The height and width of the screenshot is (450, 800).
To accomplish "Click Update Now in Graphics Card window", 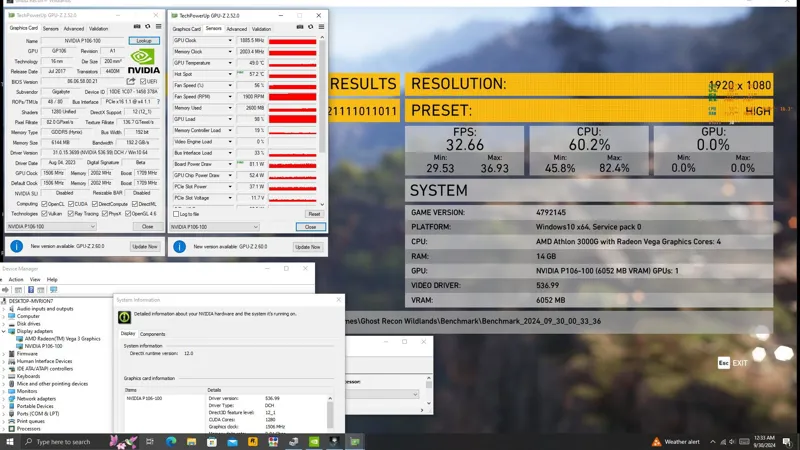I will pos(145,246).
